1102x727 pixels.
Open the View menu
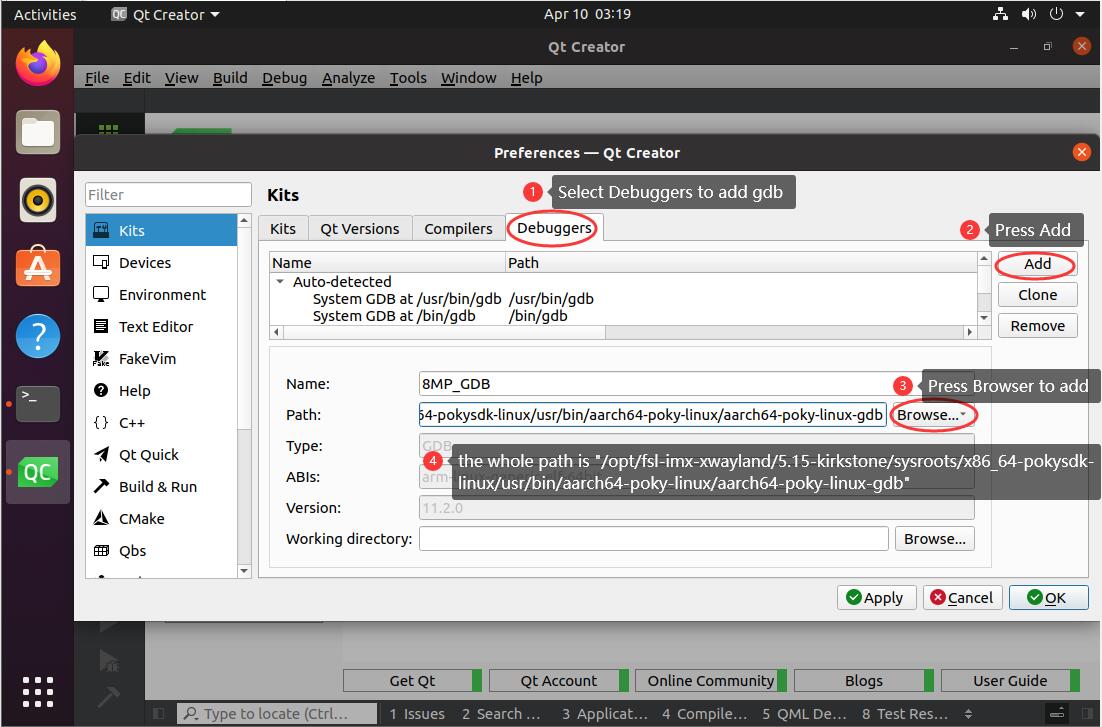181,78
